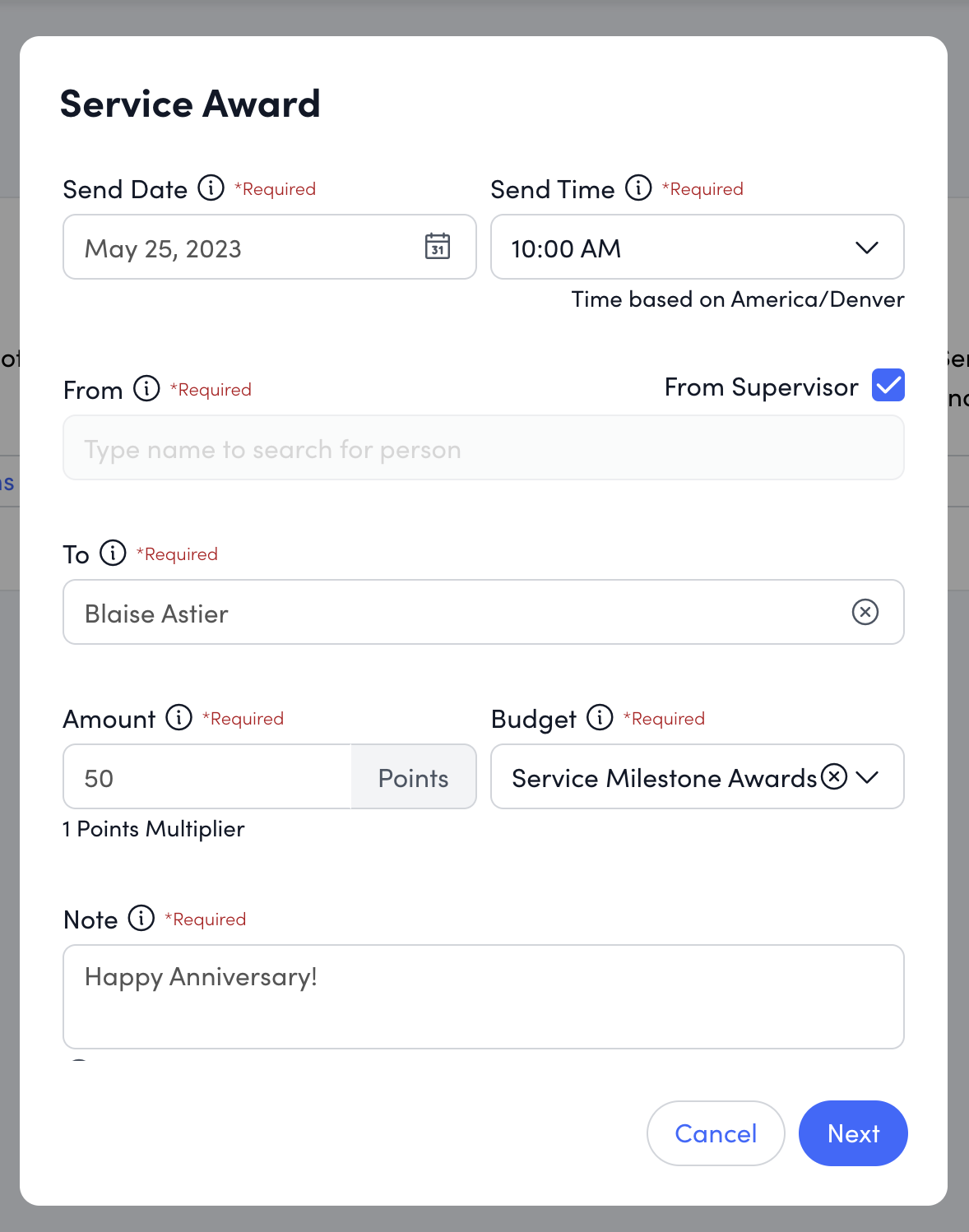Click the Amount info icon
The image size is (969, 1232).
tap(177, 718)
